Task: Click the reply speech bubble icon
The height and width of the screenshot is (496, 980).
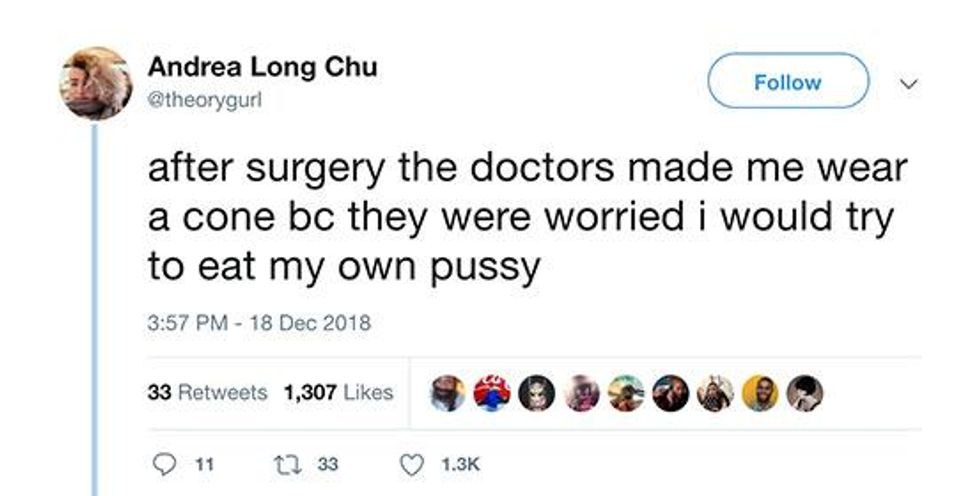Action: tap(164, 465)
